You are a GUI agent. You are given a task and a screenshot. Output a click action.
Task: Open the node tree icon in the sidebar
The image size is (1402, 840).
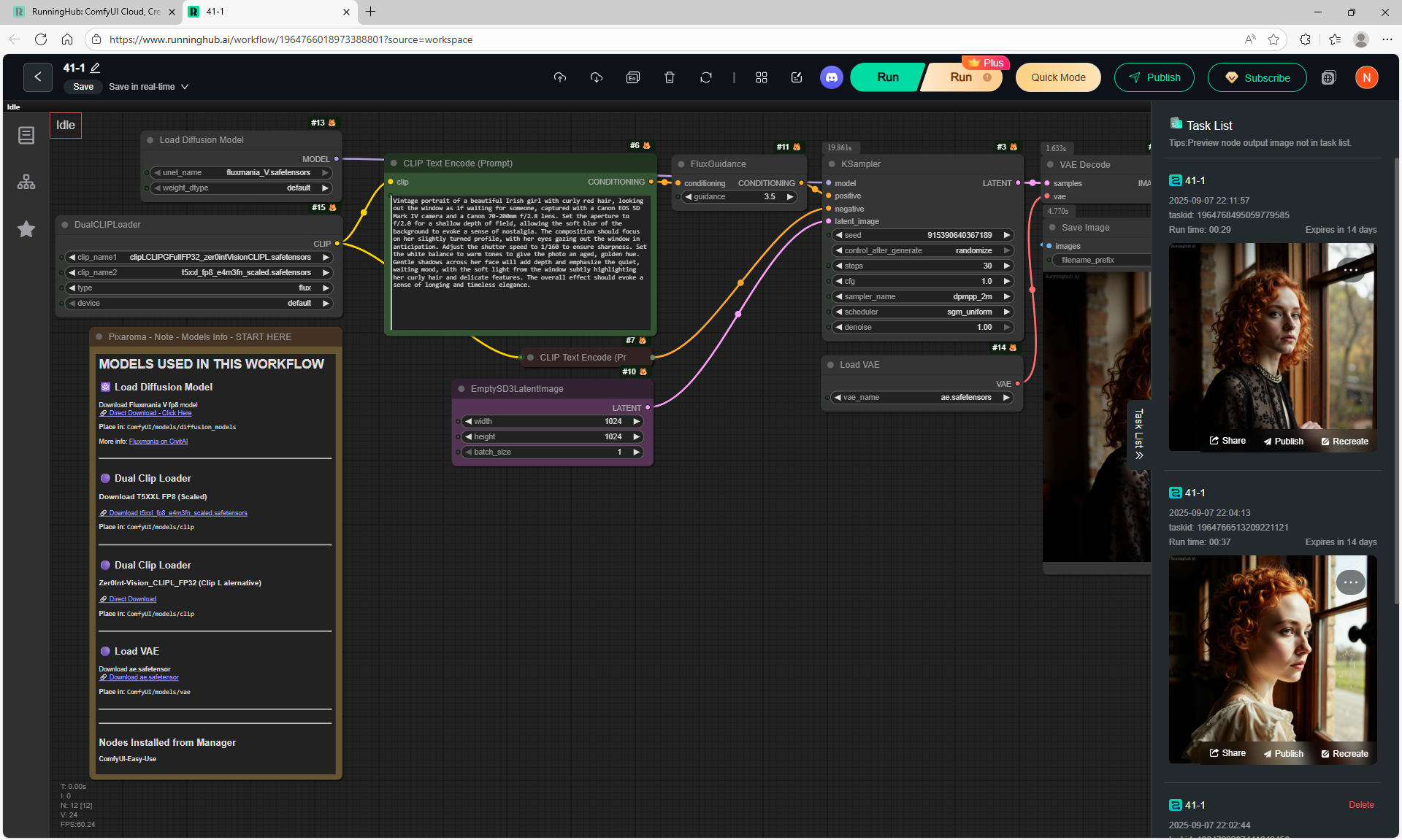click(26, 182)
